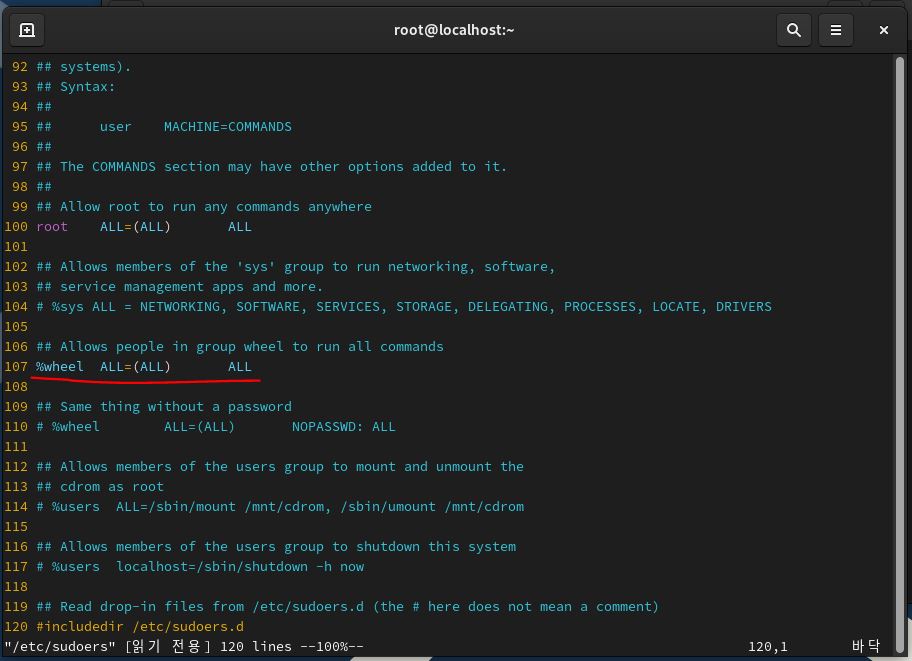The image size is (912, 661).
Task: Click '%wheel' on line 107
Action: pos(60,367)
